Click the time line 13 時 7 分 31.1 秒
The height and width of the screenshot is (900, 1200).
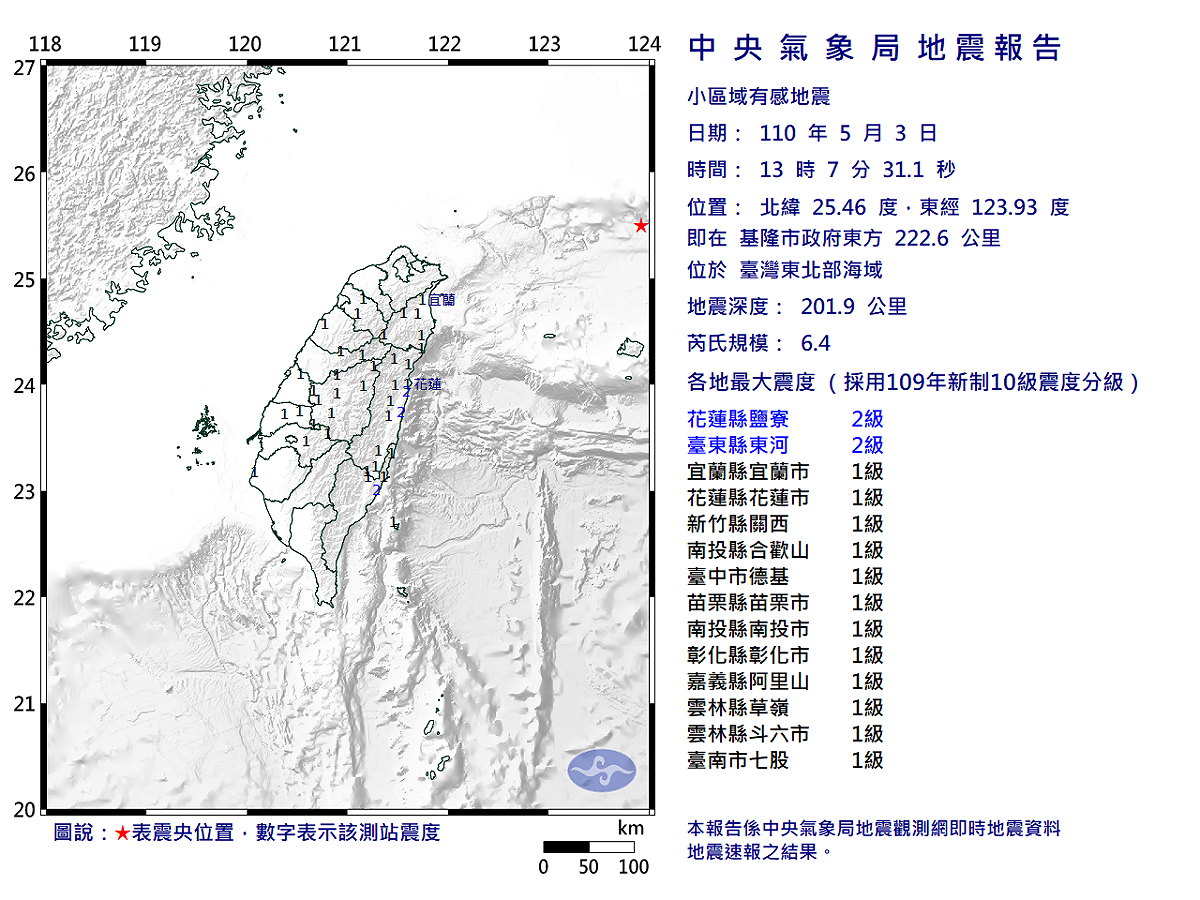(822, 170)
